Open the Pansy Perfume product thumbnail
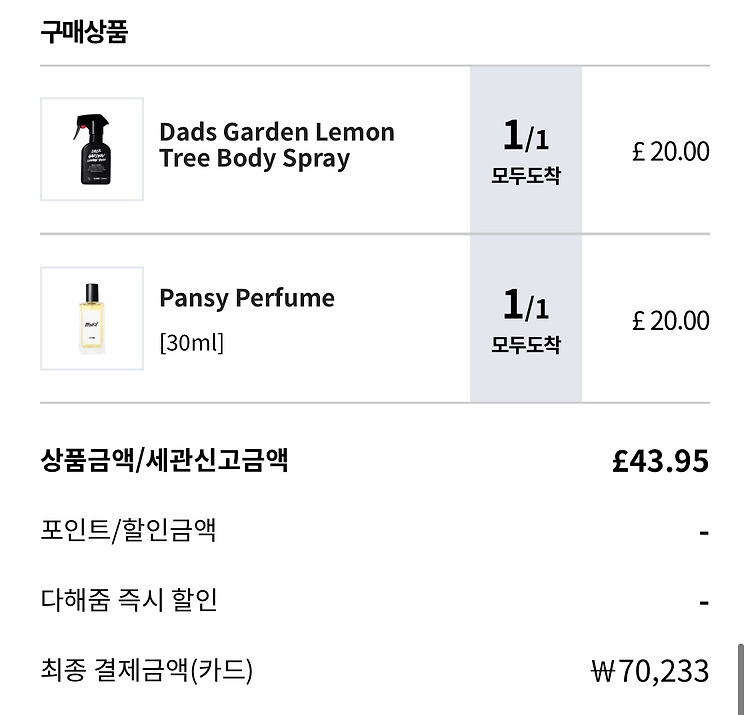This screenshot has width=750, height=715. pos(92,319)
